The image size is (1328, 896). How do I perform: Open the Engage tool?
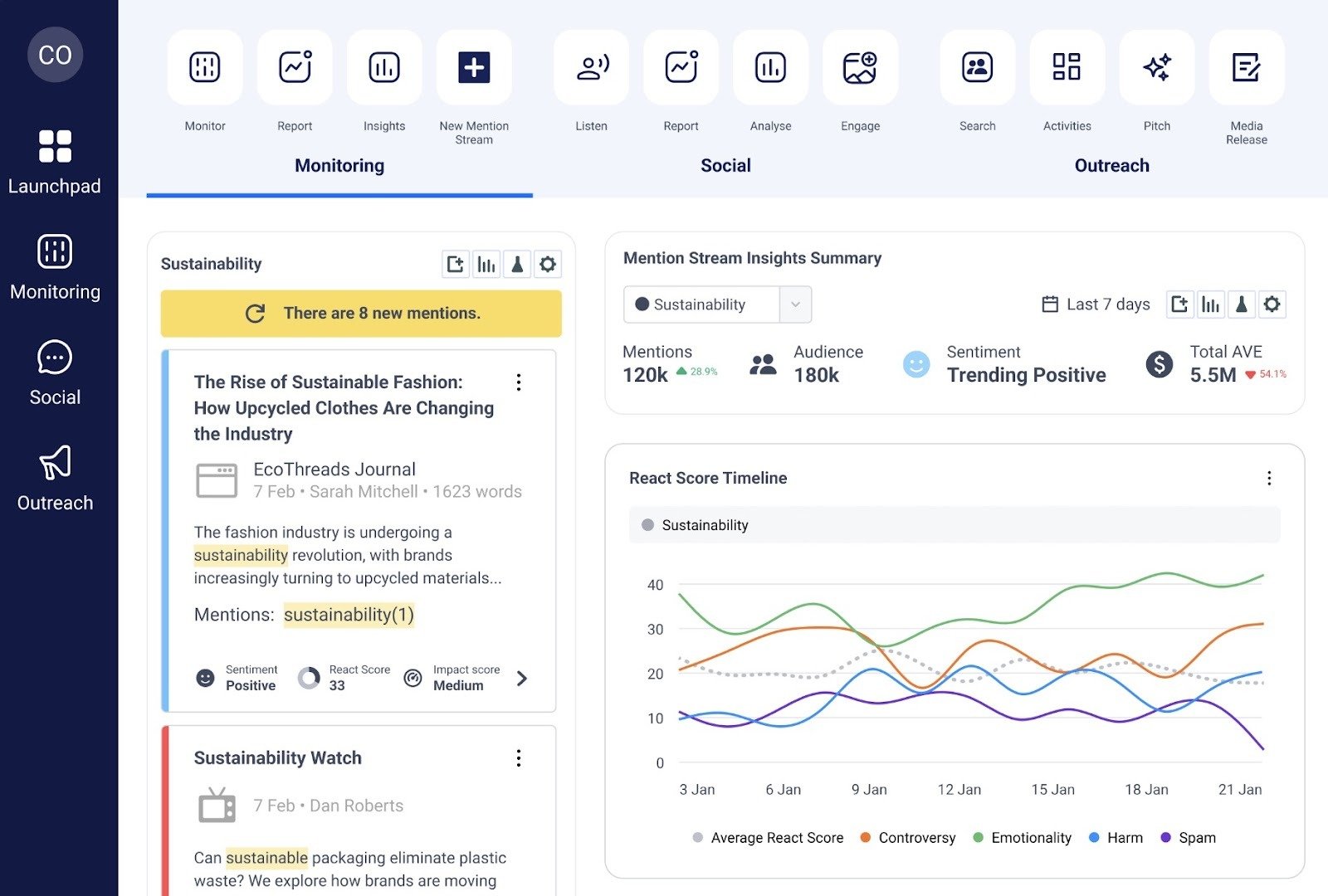(x=859, y=68)
